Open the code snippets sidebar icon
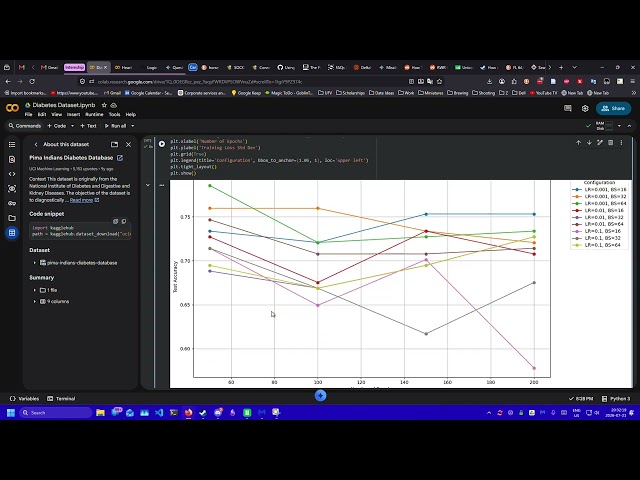The height and width of the screenshot is (480, 640). tap(12, 174)
